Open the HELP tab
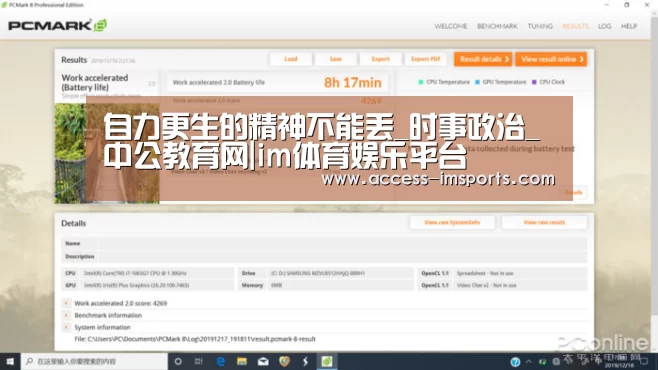 point(629,26)
